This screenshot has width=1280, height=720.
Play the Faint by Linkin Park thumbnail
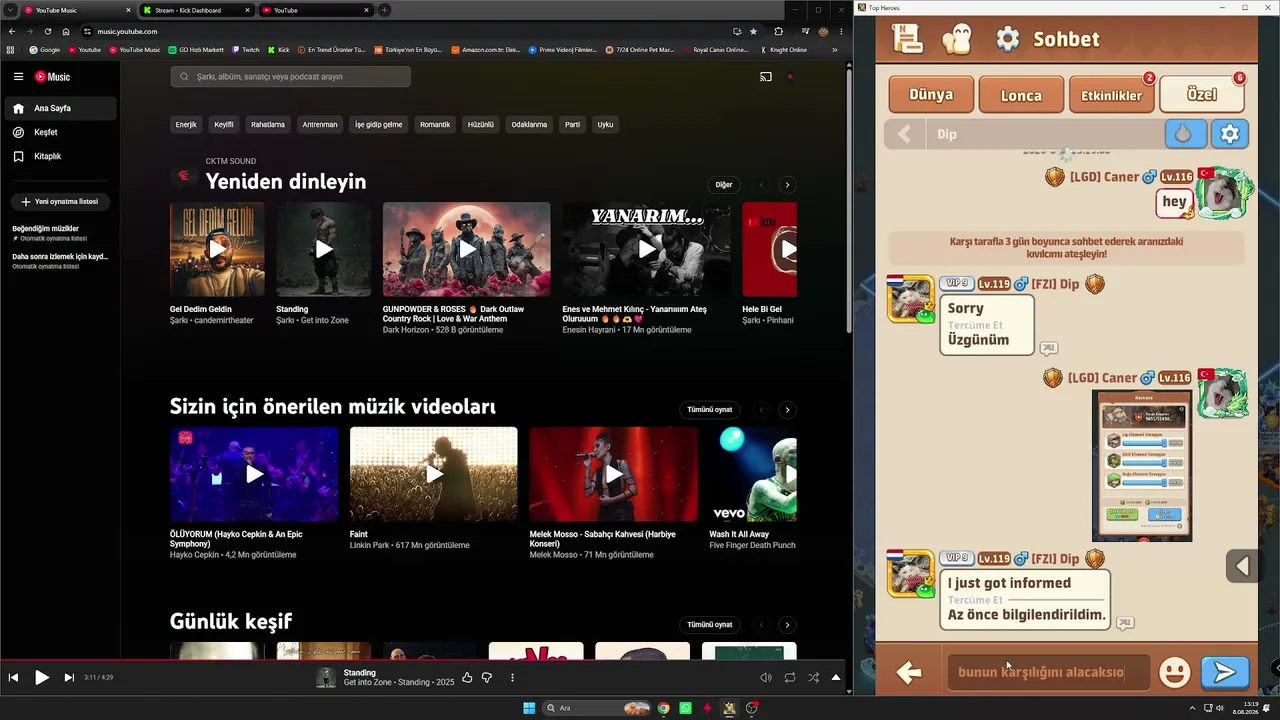click(434, 474)
